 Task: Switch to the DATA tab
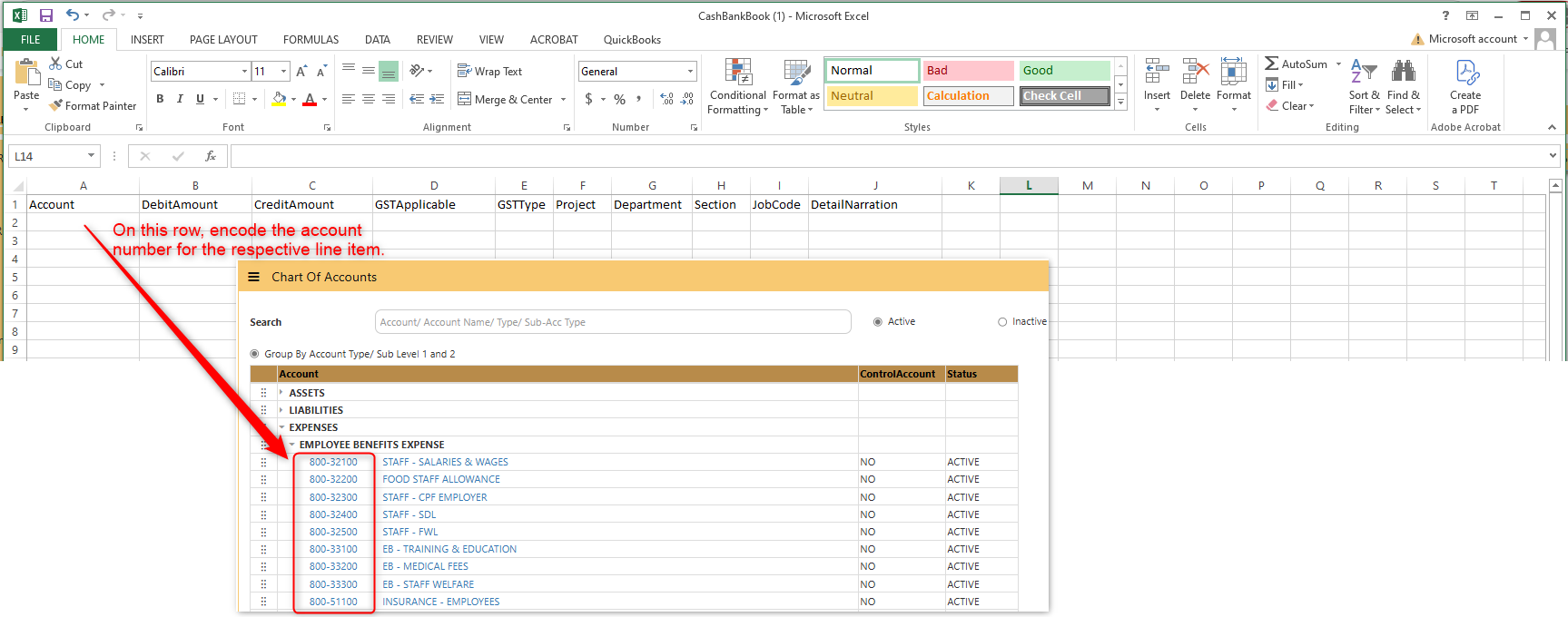tap(378, 39)
